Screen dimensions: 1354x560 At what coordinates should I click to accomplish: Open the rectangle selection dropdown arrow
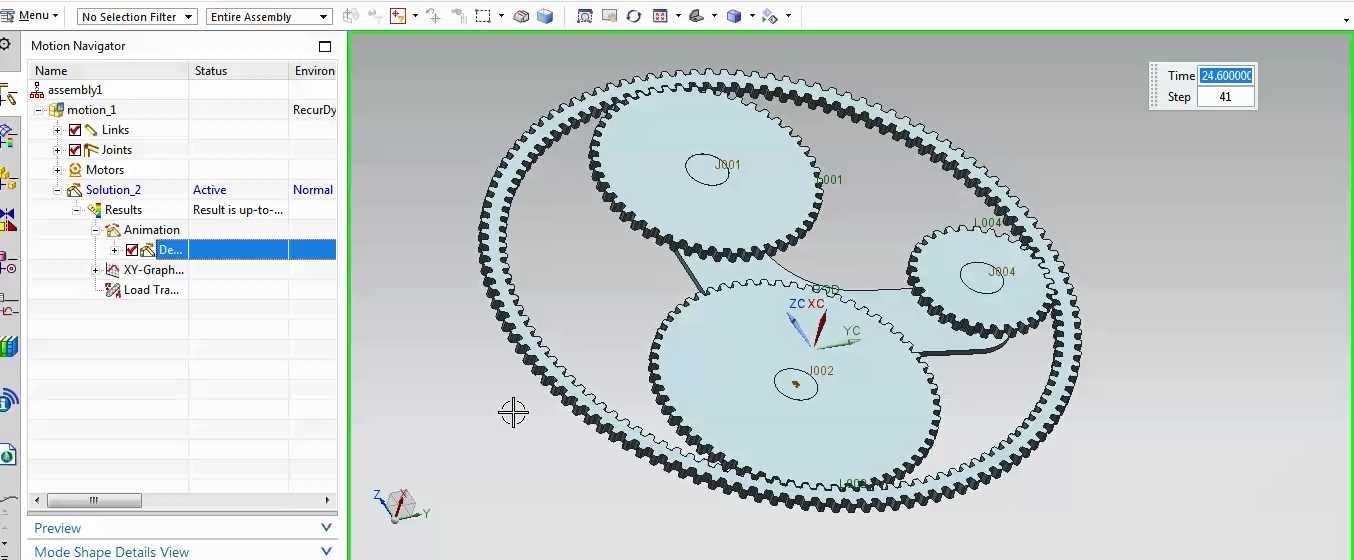click(499, 16)
